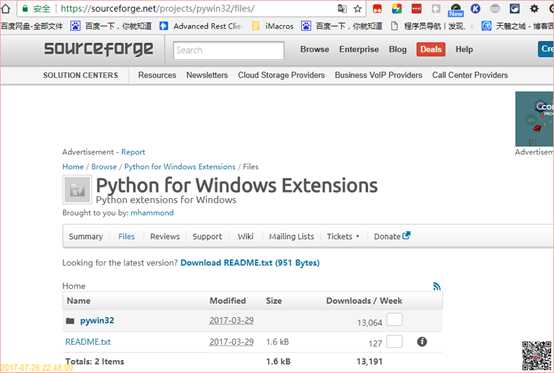
Task: Open the mhammond author profile link
Action: coord(152,213)
